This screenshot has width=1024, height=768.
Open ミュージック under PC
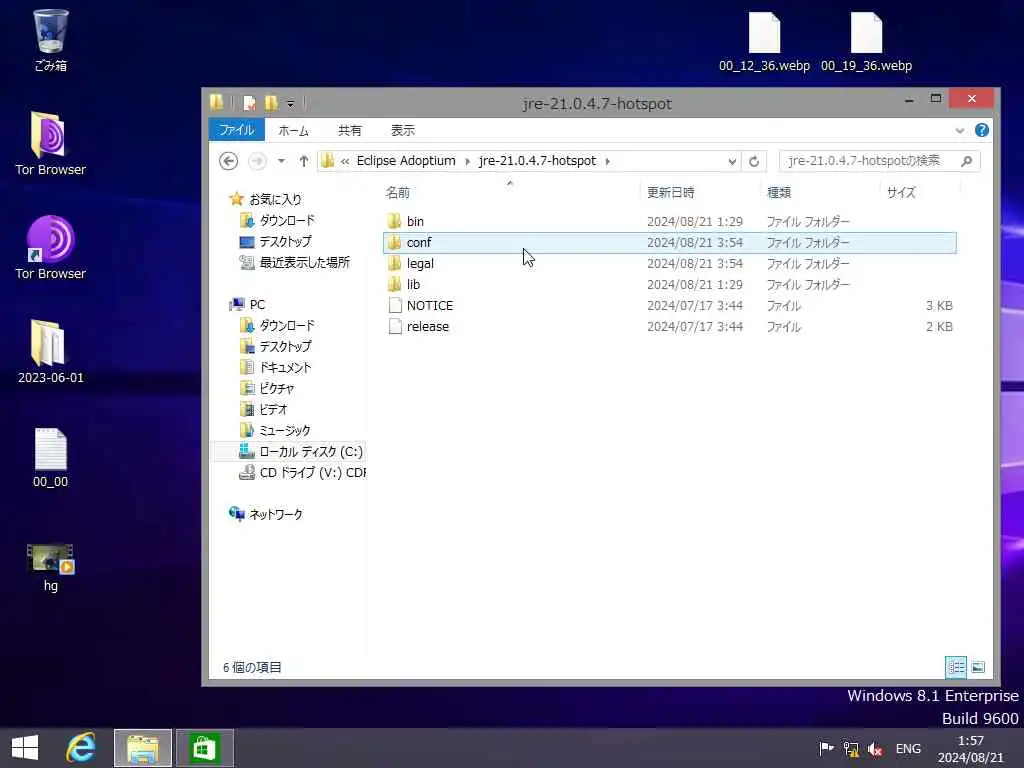pyautogui.click(x=275, y=430)
